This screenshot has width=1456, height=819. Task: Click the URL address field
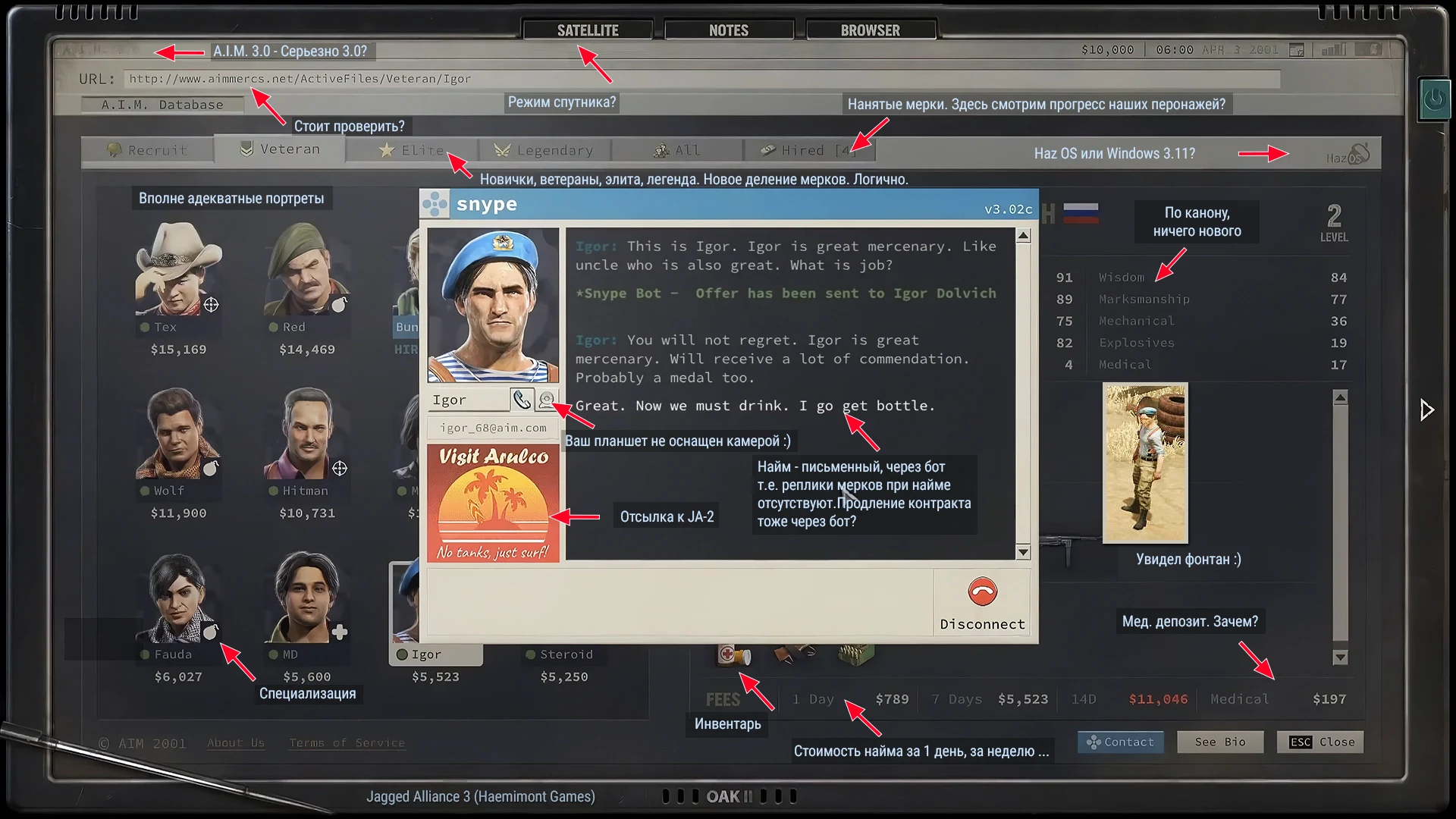702,79
